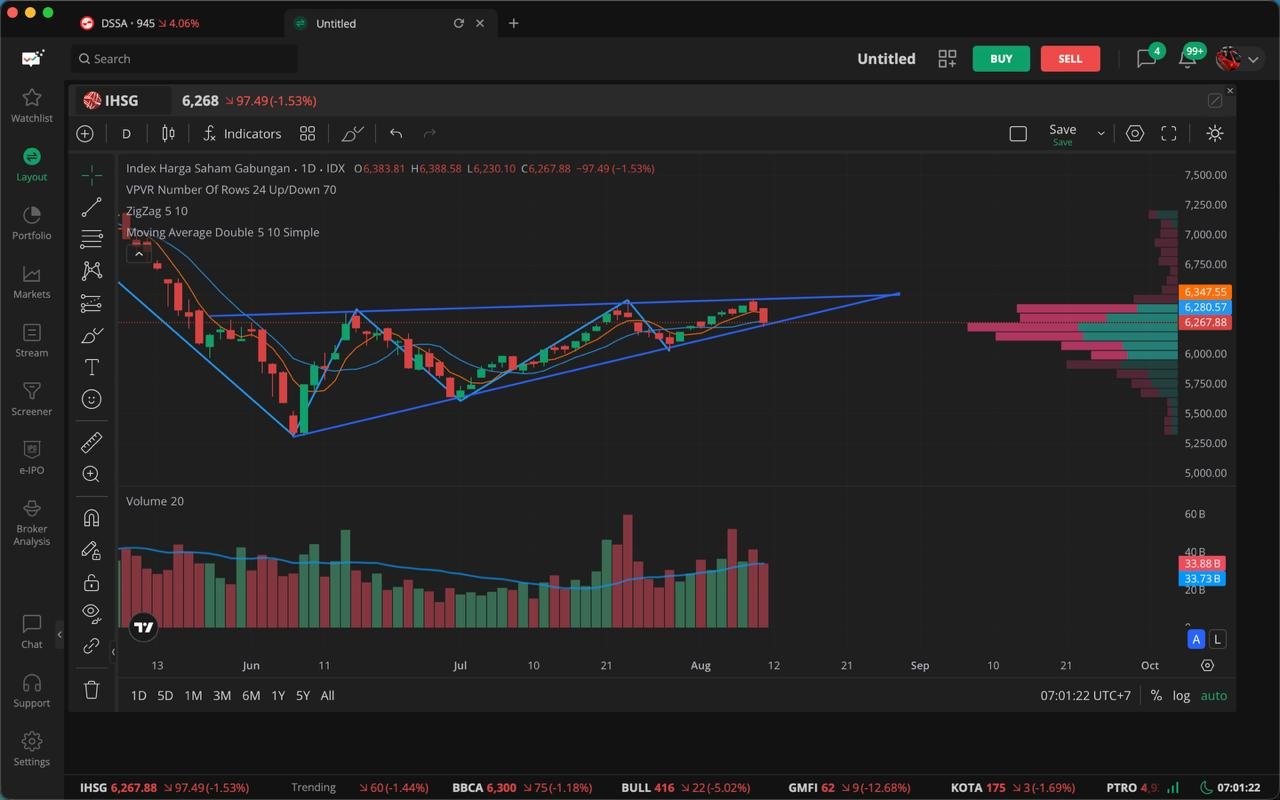Select the forecasting position tool
This screenshot has height=800, width=1280.
pyautogui.click(x=91, y=303)
